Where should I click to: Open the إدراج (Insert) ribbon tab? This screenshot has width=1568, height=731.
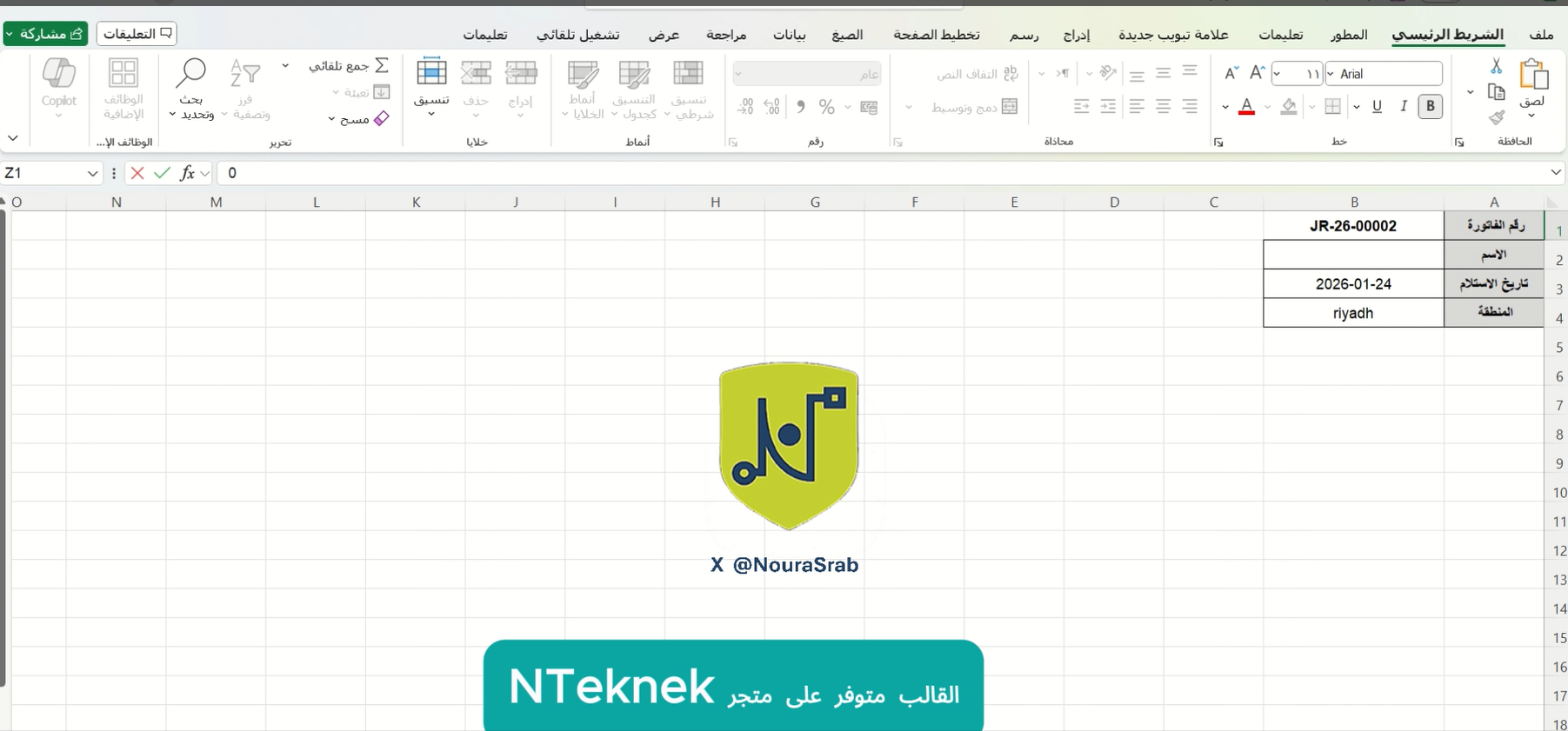[x=1076, y=35]
